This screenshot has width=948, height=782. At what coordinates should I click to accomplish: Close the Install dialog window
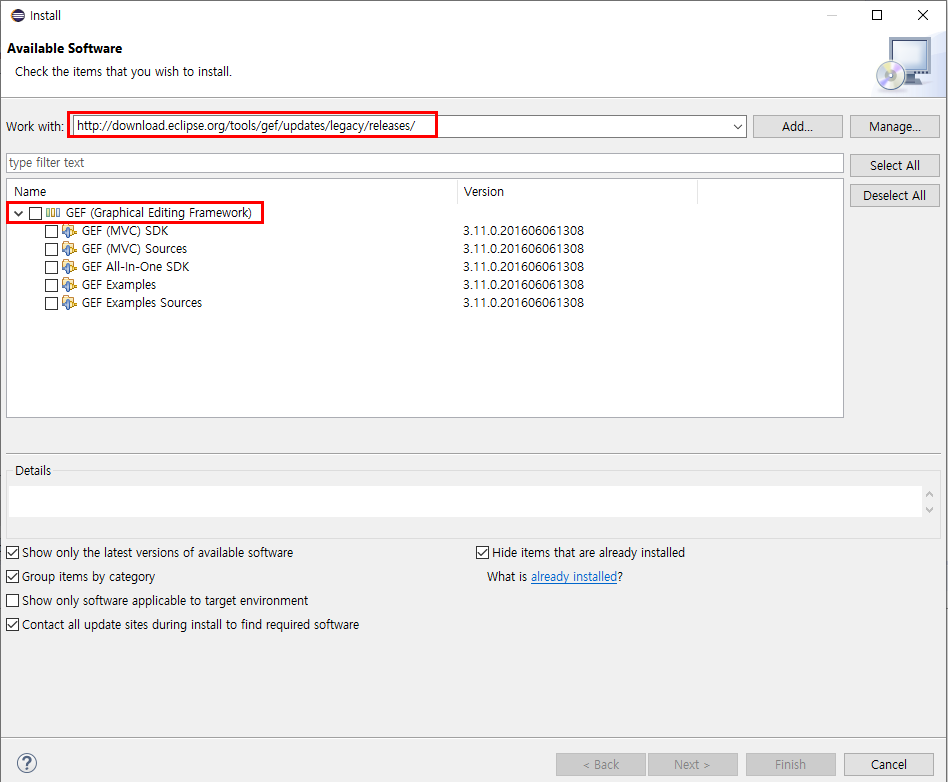tap(923, 15)
